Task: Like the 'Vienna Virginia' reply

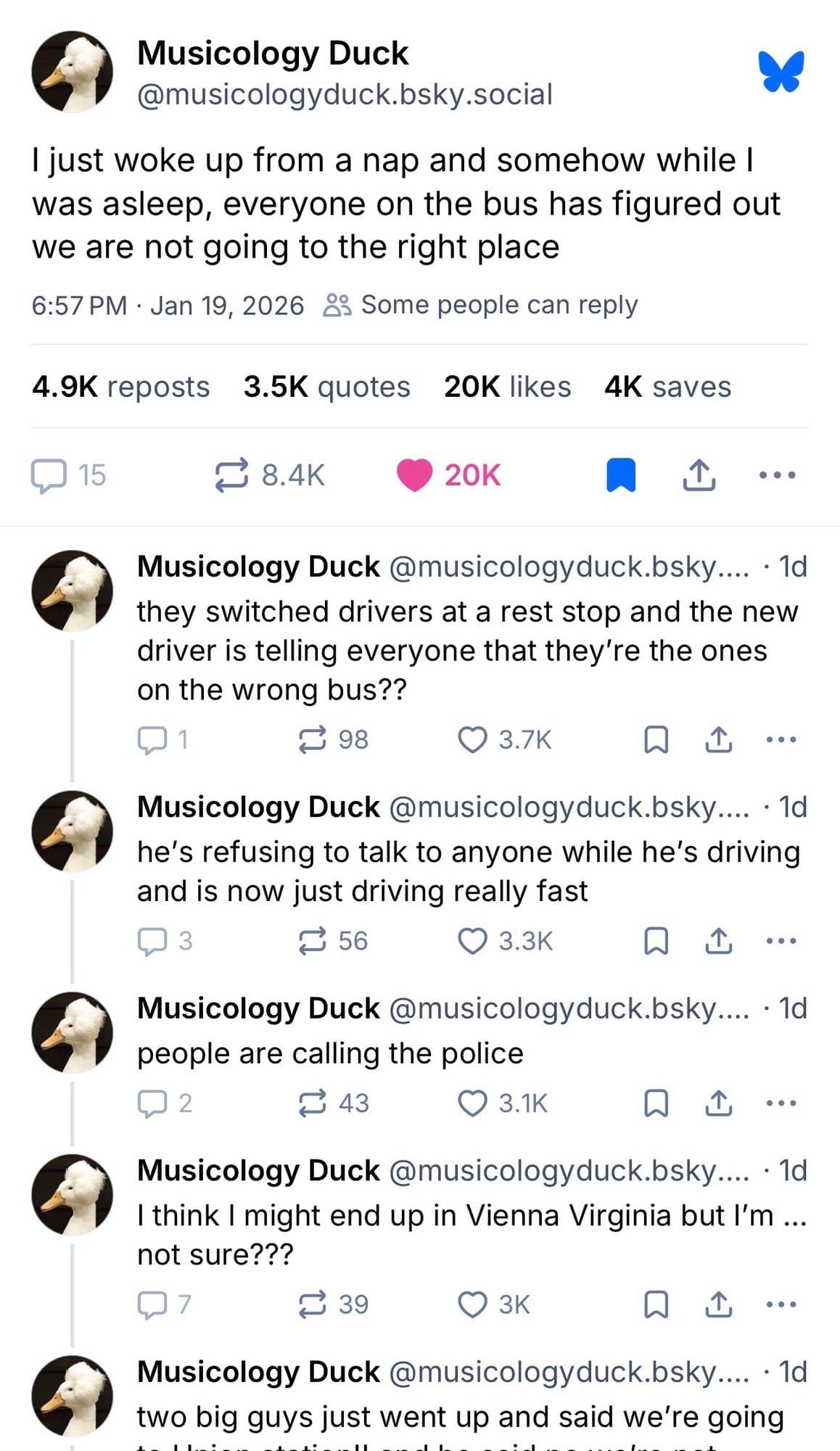Action: (x=473, y=1304)
